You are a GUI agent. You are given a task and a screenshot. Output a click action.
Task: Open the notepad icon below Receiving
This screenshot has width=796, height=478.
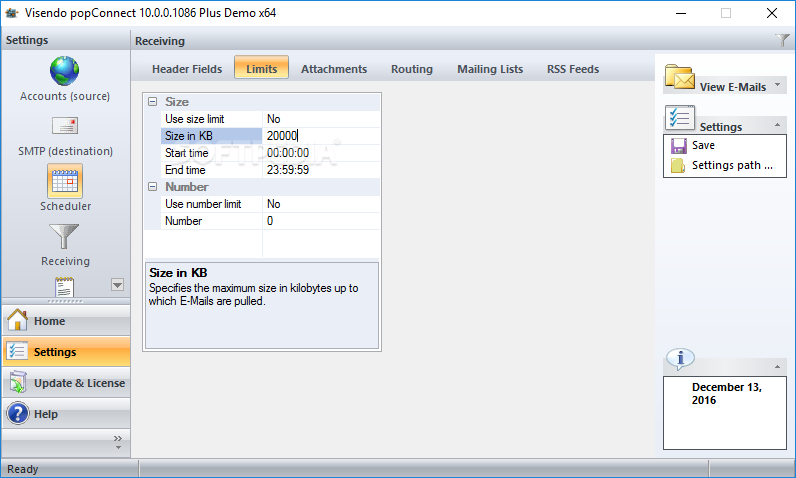point(64,287)
